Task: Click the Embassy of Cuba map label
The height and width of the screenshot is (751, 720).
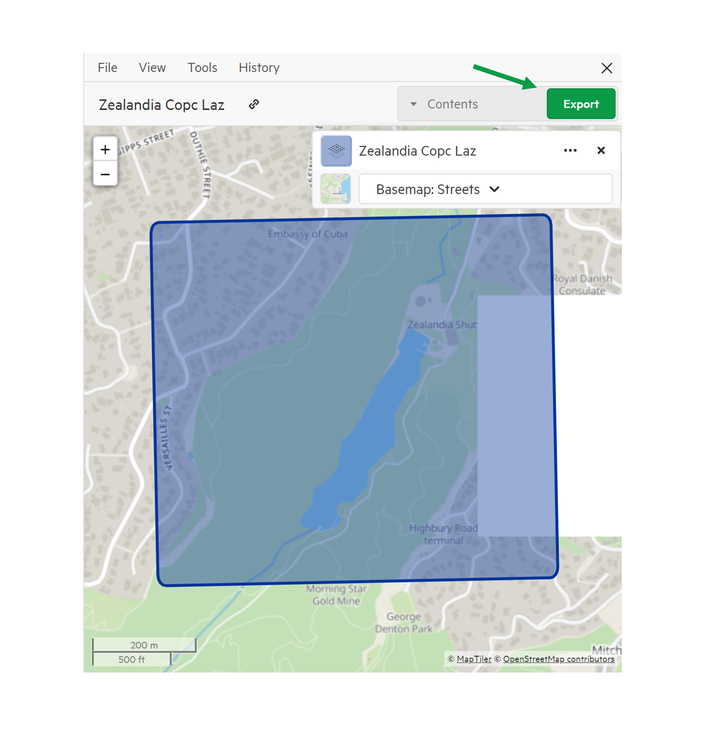Action: tap(308, 234)
